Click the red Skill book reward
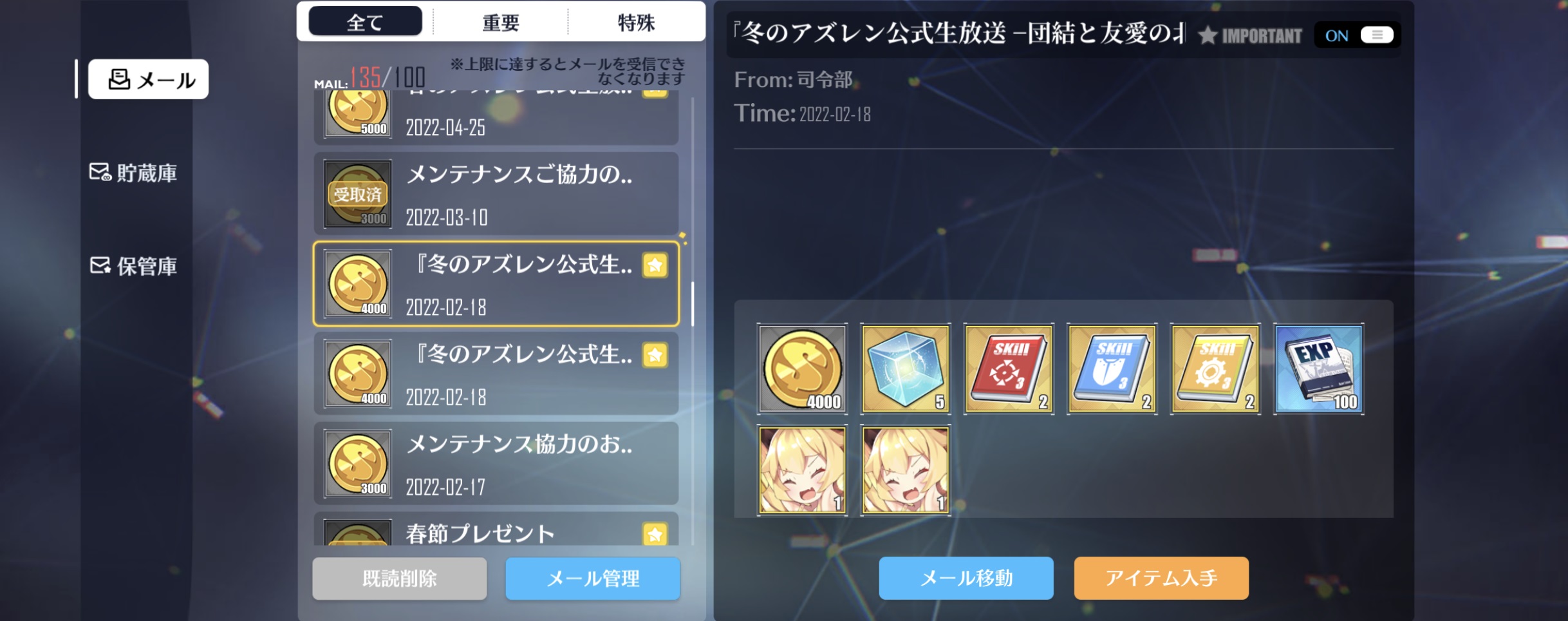Screen dimensions: 1568x621 click(1009, 368)
